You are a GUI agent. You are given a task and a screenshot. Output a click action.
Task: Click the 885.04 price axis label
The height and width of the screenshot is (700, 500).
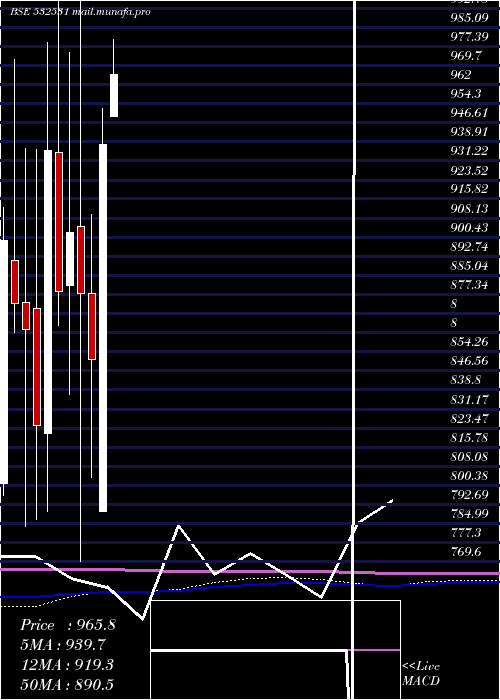coord(469,266)
